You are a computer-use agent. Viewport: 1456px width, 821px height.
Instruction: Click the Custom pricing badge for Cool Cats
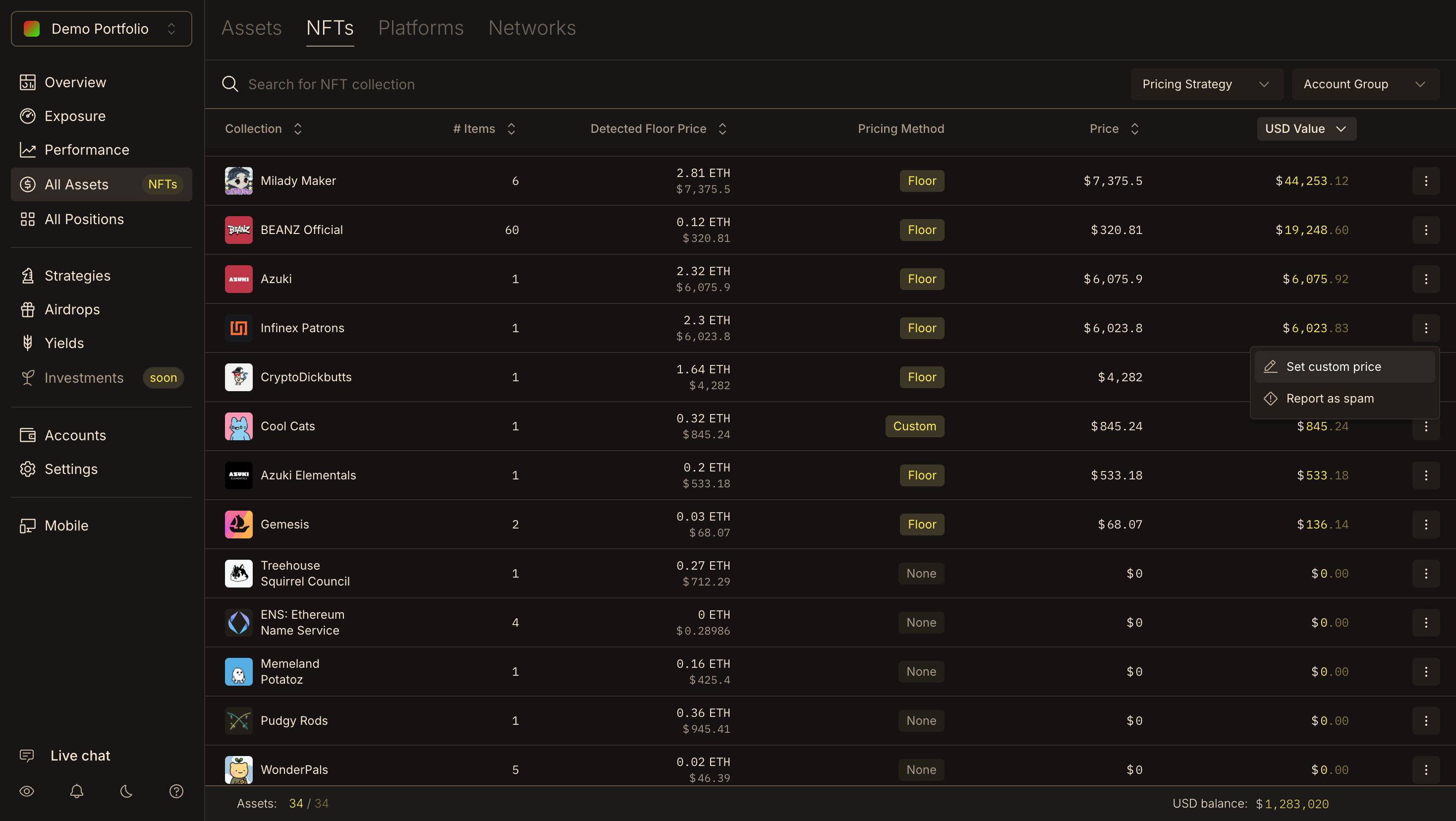point(914,426)
